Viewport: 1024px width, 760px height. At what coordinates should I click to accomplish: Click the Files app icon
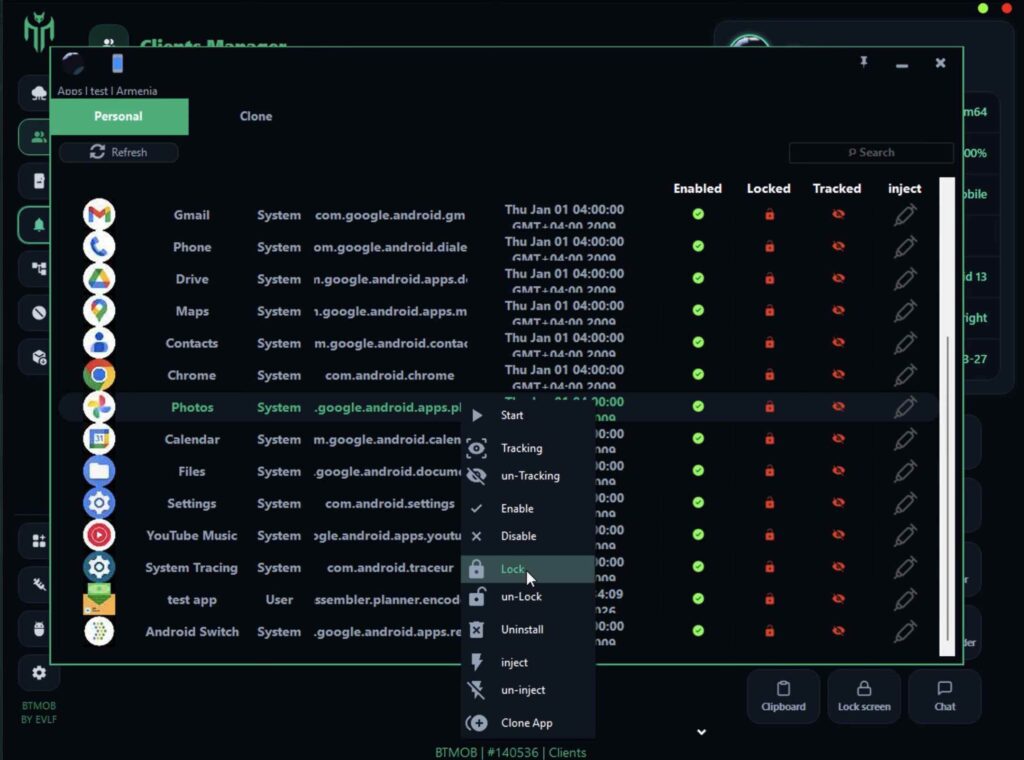tap(99, 471)
